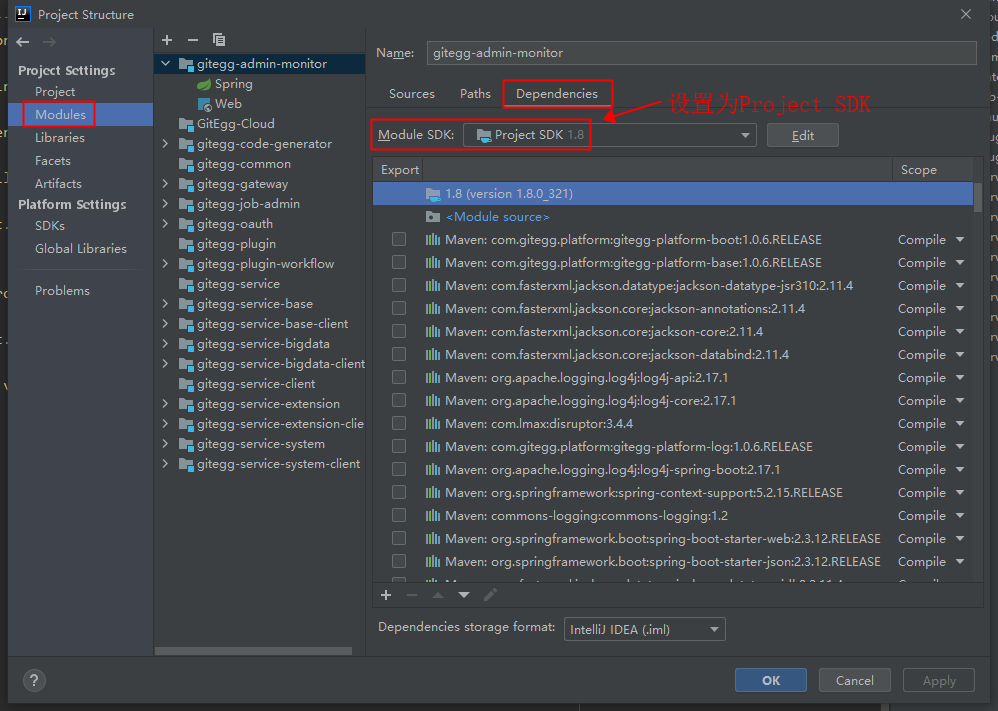Image resolution: width=998 pixels, height=711 pixels.
Task: Switch to the Dependencies tab
Action: 557,94
